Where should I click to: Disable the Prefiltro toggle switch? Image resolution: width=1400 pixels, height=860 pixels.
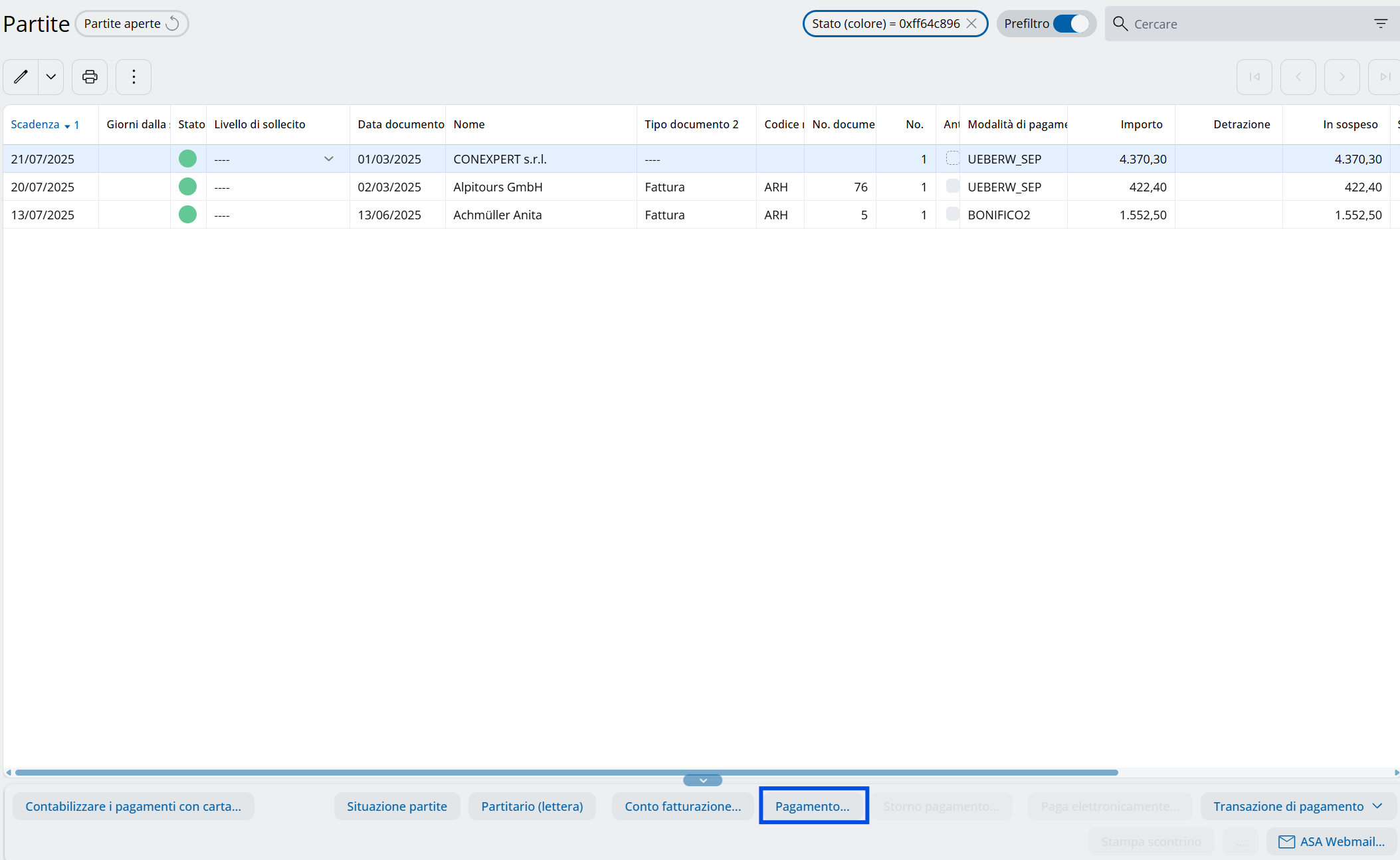(1071, 24)
